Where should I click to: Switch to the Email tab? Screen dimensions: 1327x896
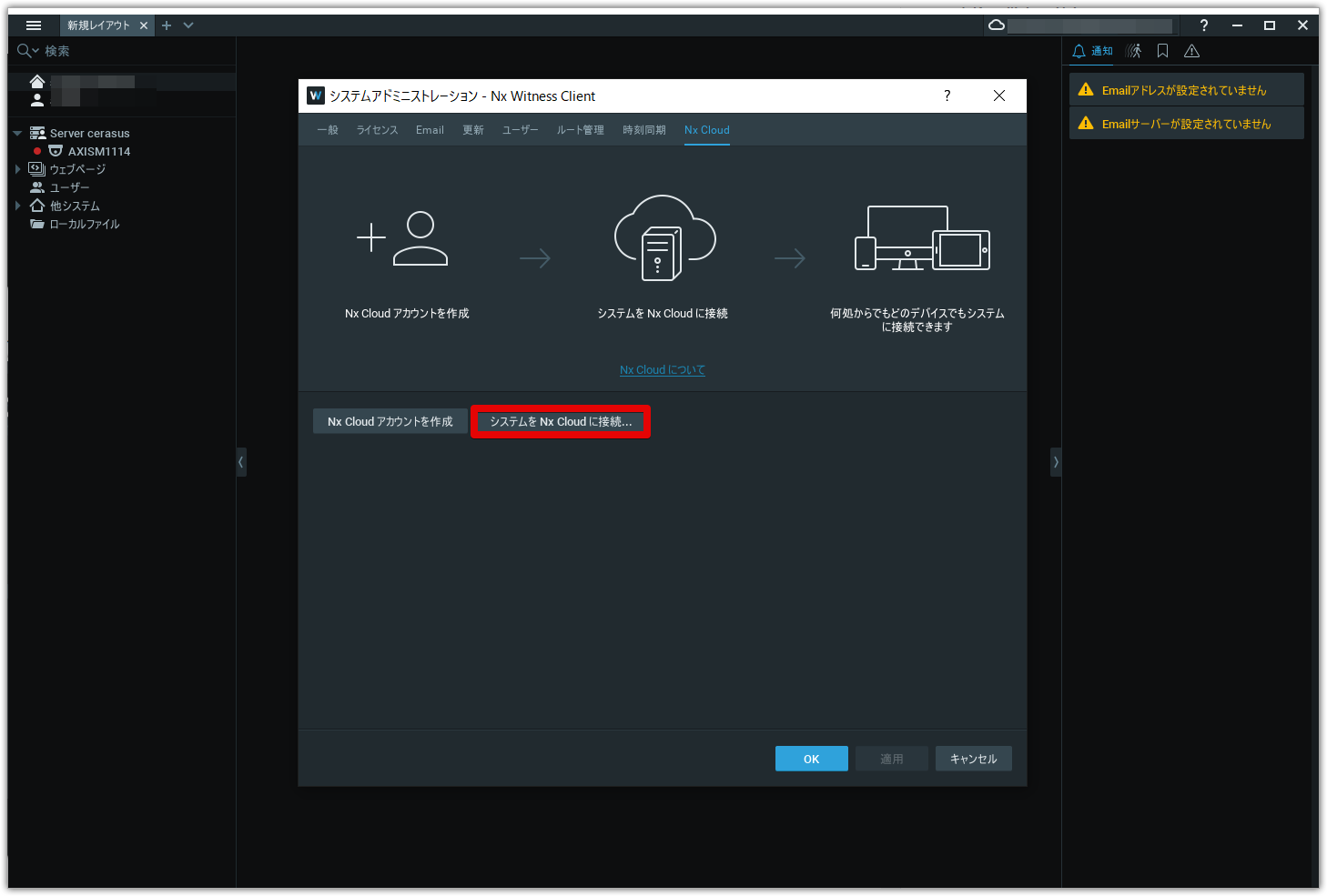click(430, 130)
